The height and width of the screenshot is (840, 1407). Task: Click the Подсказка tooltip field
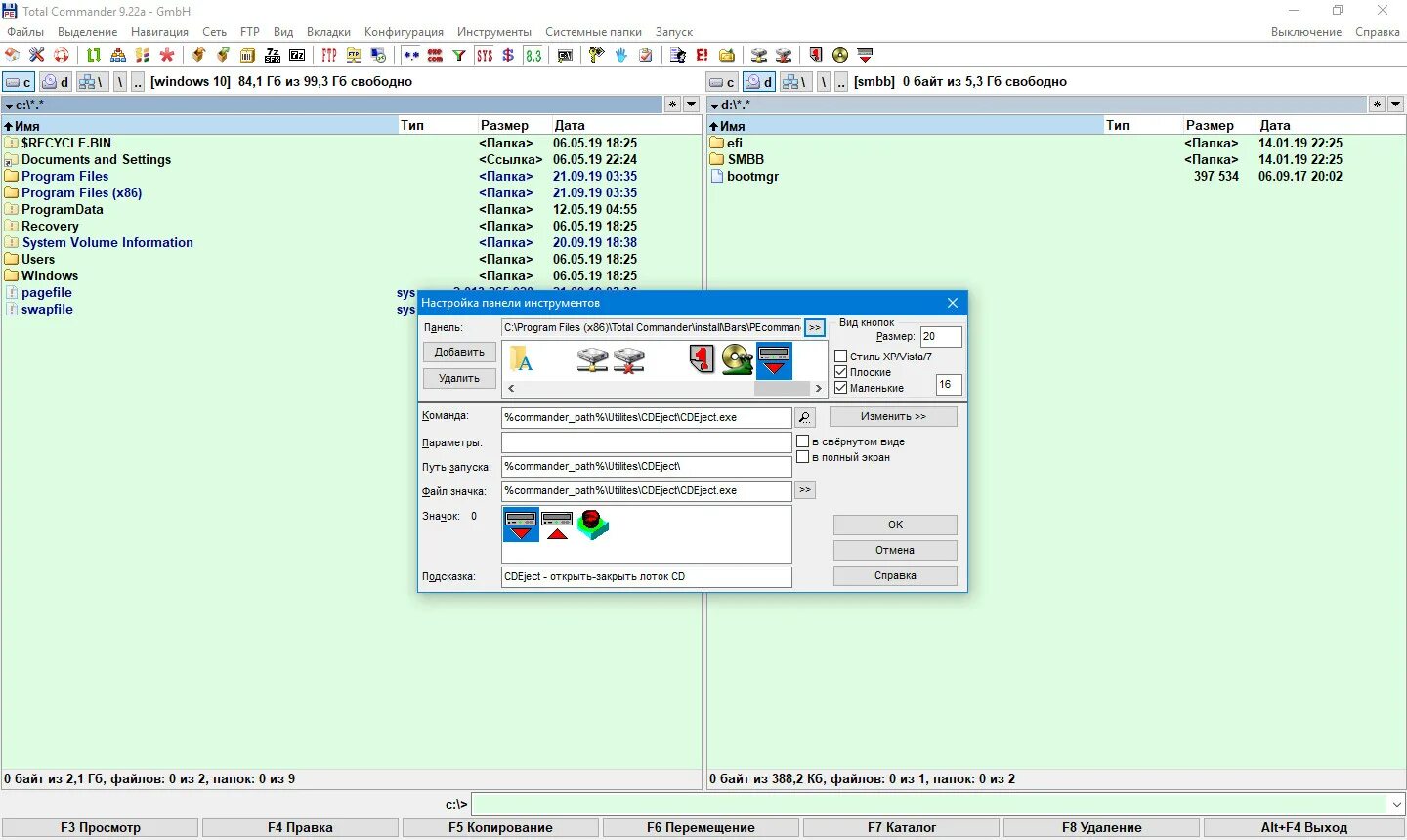tap(647, 576)
